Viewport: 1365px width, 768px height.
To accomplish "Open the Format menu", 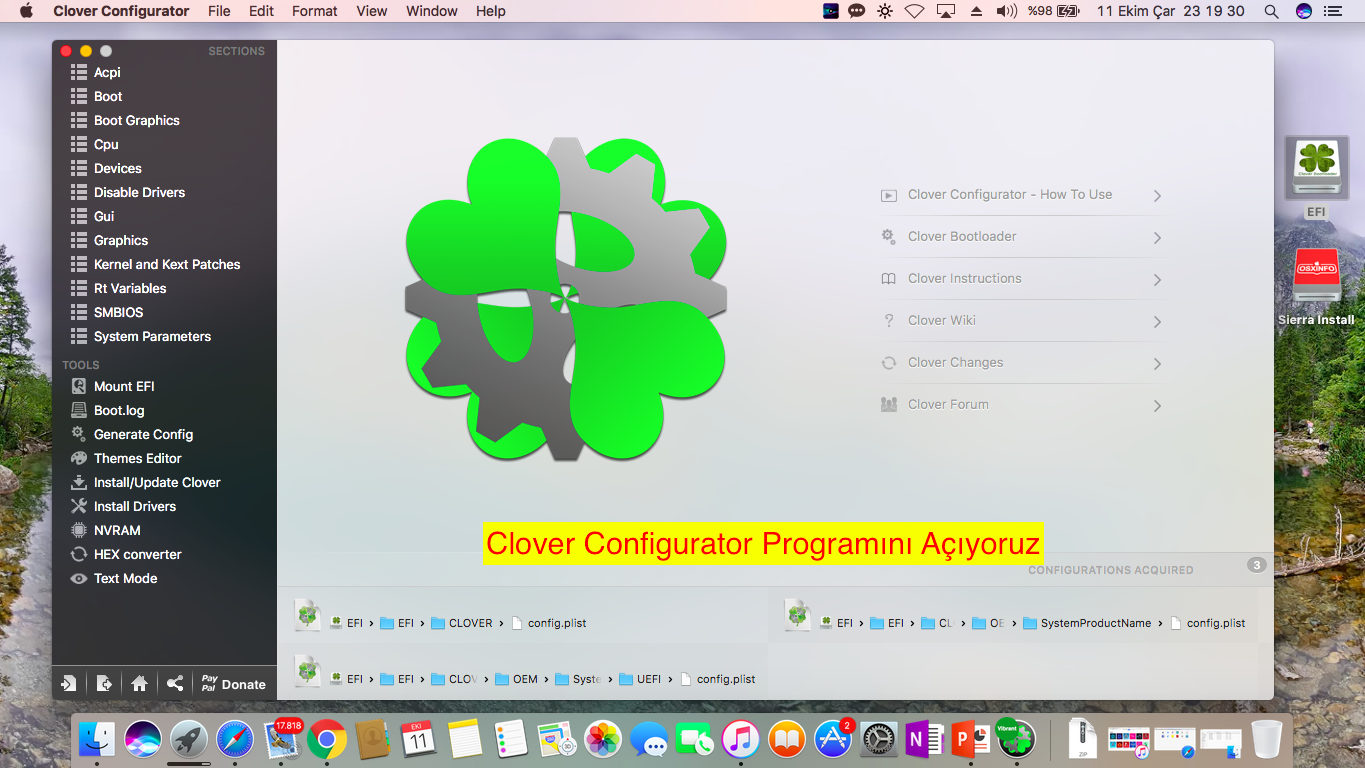I will tap(314, 11).
